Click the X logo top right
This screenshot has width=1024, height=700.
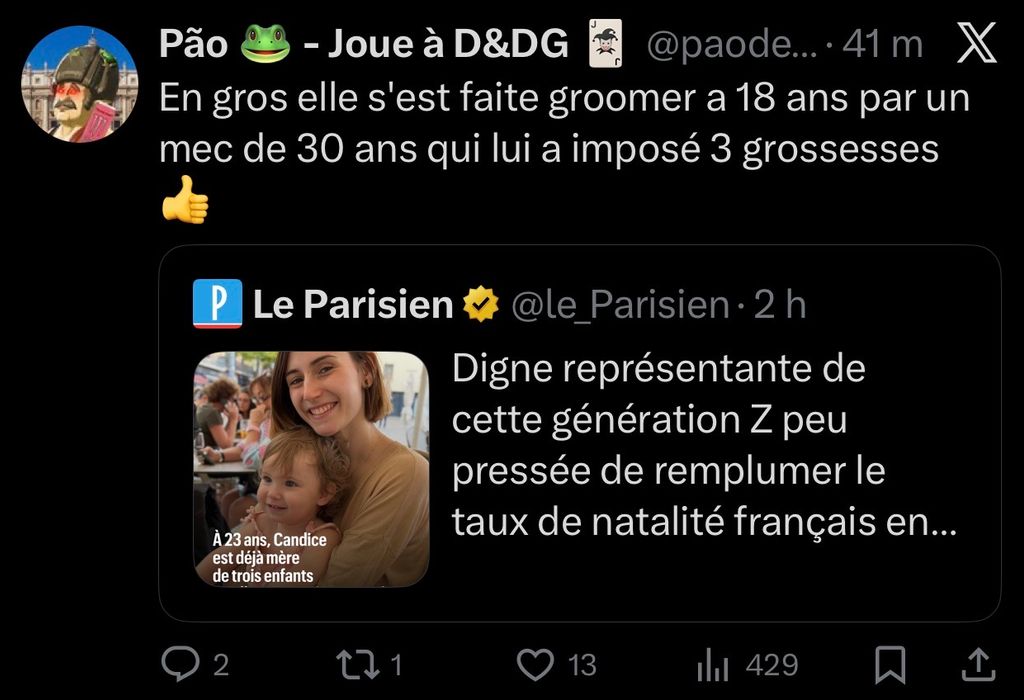(977, 42)
